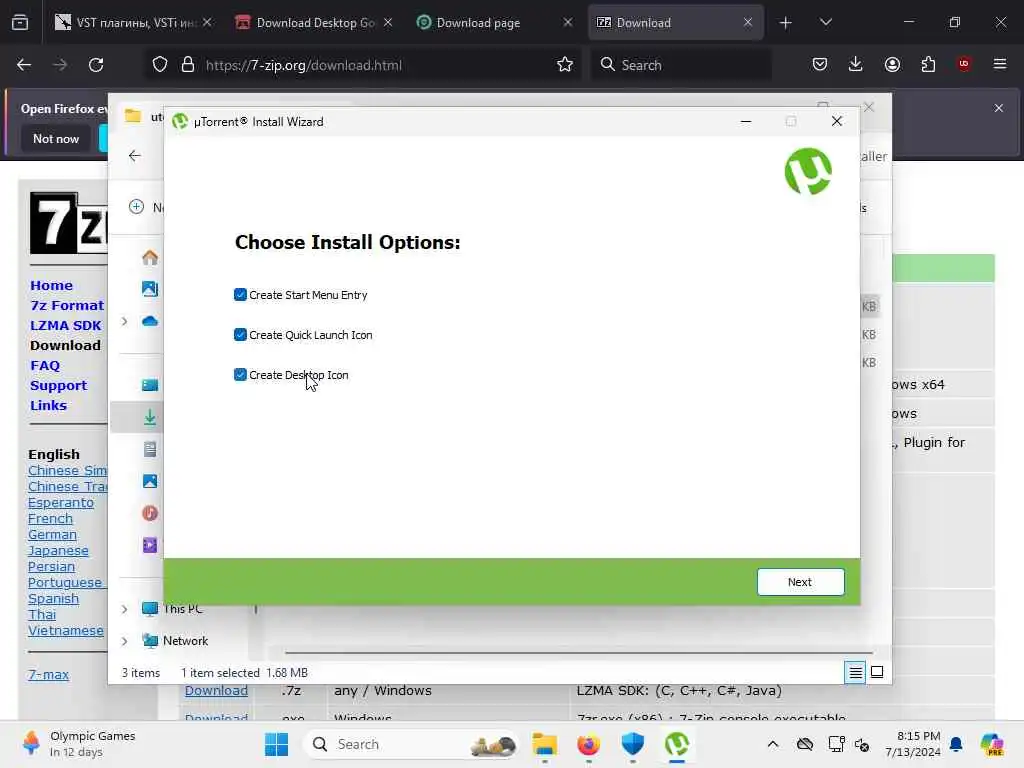Open Home link on 7-Zip site
This screenshot has height=768, width=1024.
click(x=51, y=285)
